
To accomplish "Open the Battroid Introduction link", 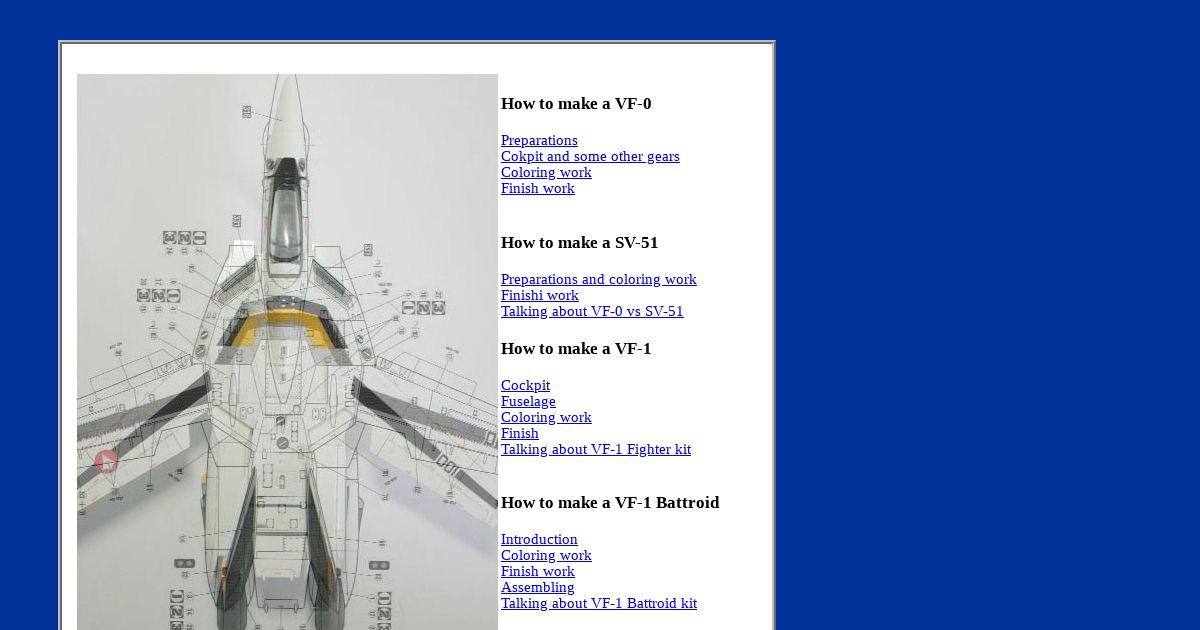I will click(539, 539).
